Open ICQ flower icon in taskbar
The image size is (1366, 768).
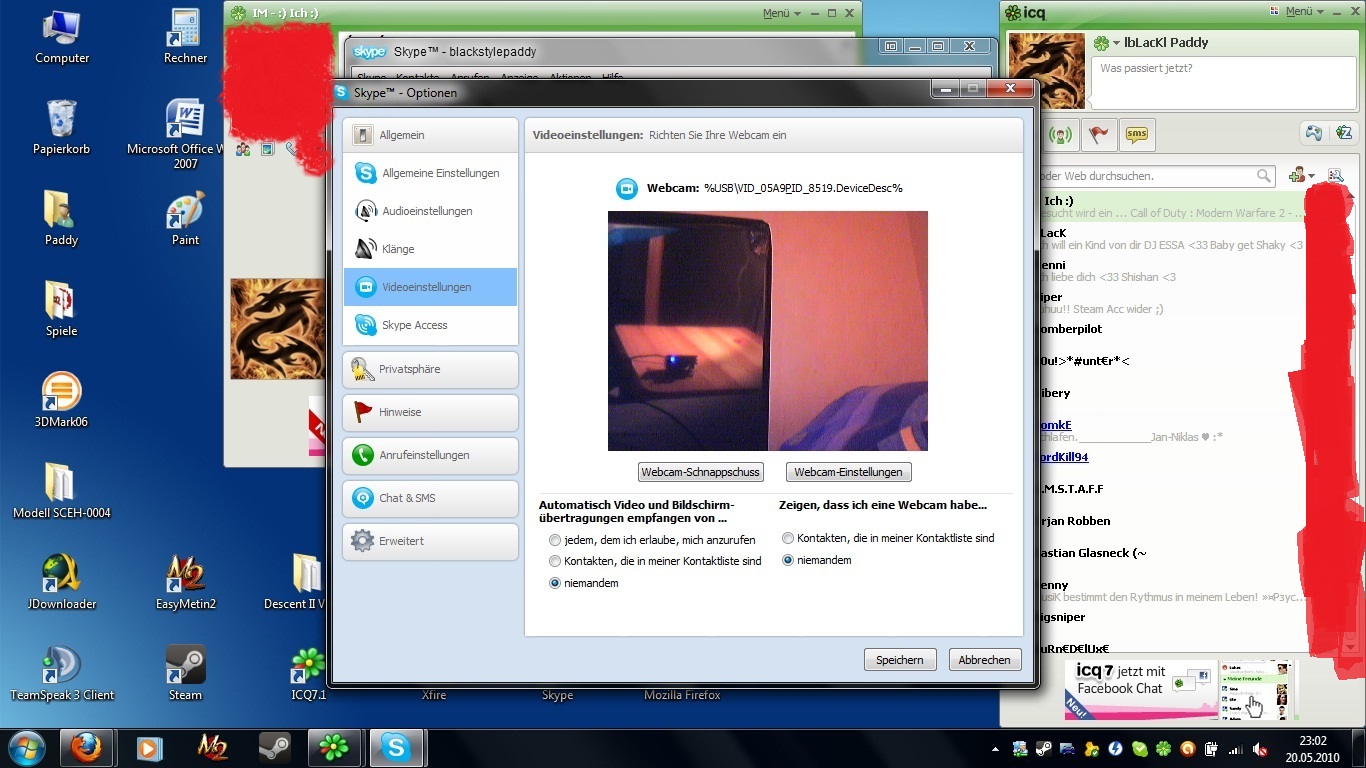[333, 747]
